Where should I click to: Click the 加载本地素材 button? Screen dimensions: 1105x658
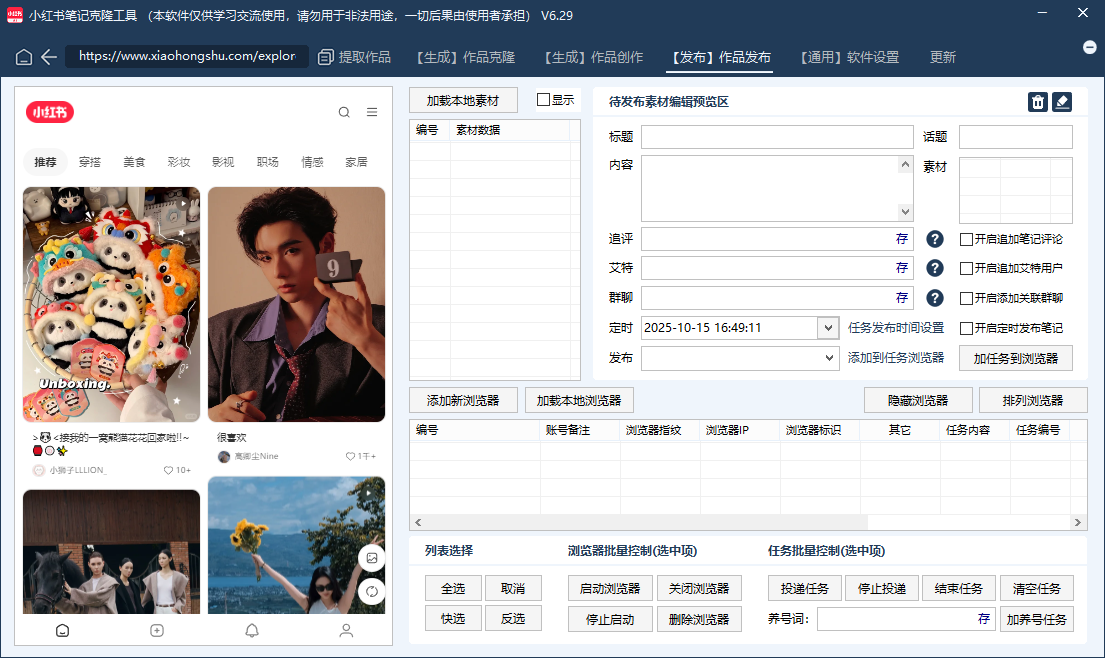click(x=463, y=101)
